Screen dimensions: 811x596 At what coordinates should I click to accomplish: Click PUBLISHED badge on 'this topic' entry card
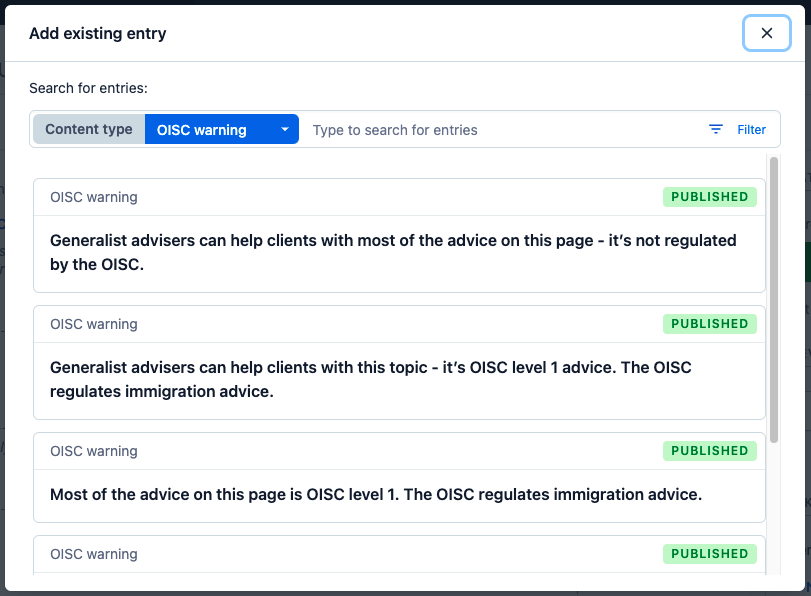click(710, 324)
